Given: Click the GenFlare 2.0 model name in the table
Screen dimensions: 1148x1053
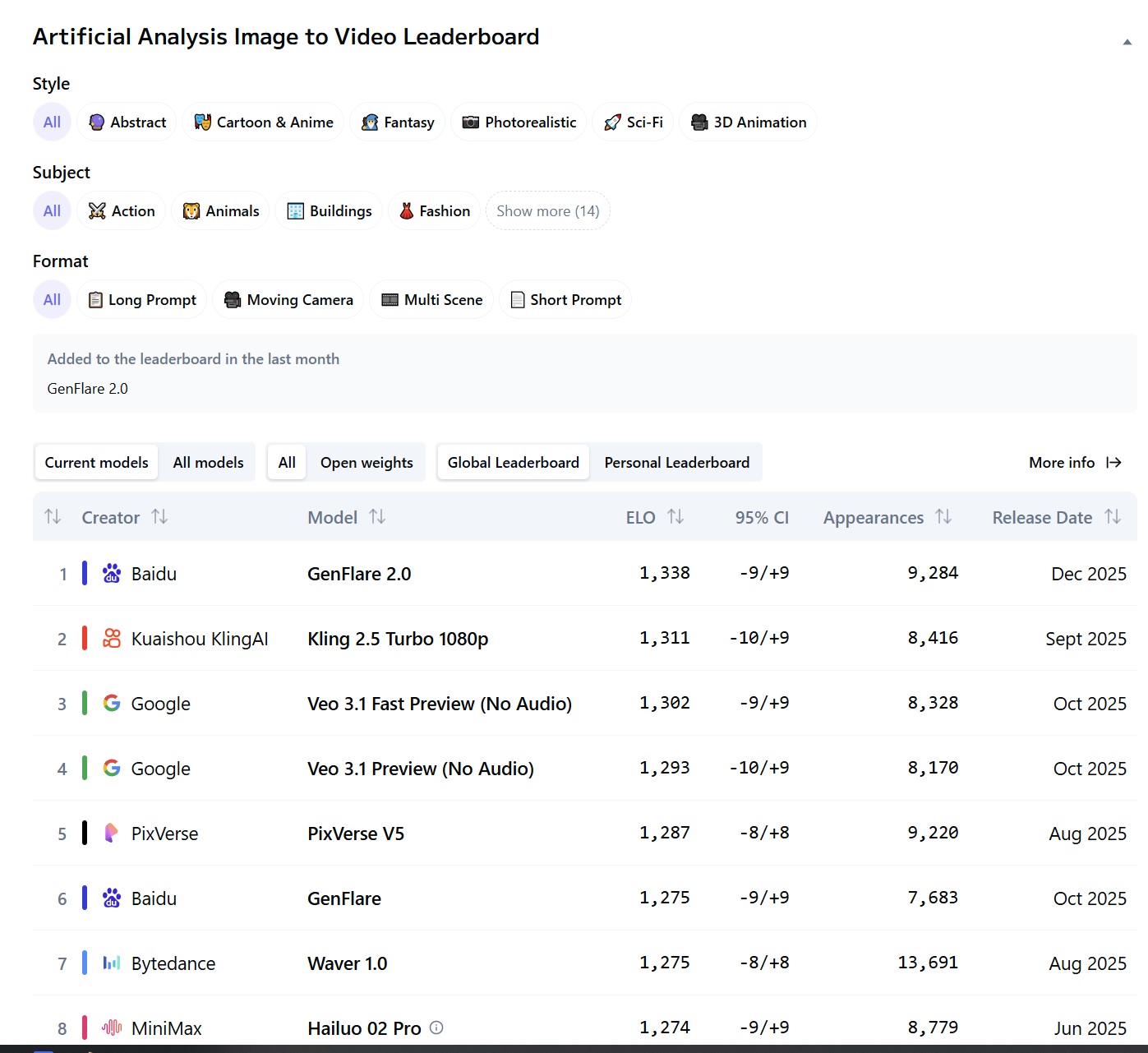Looking at the screenshot, I should point(359,574).
